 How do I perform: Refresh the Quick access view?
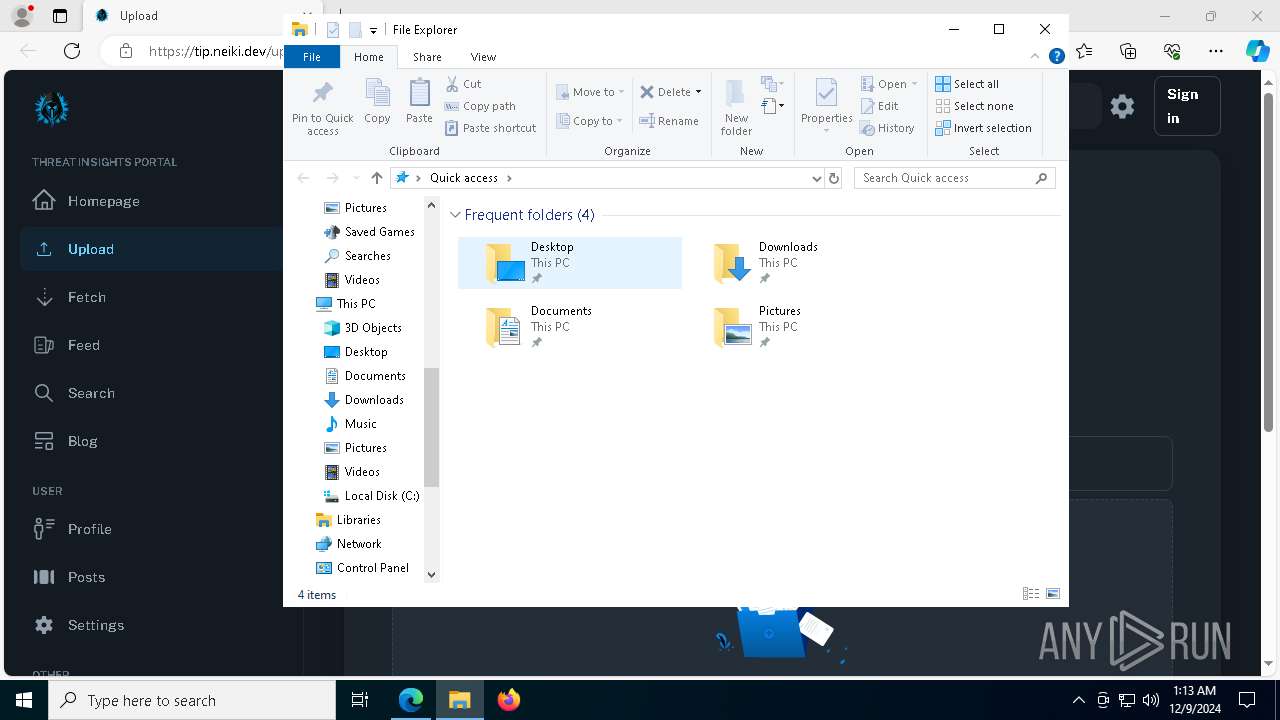click(x=834, y=178)
